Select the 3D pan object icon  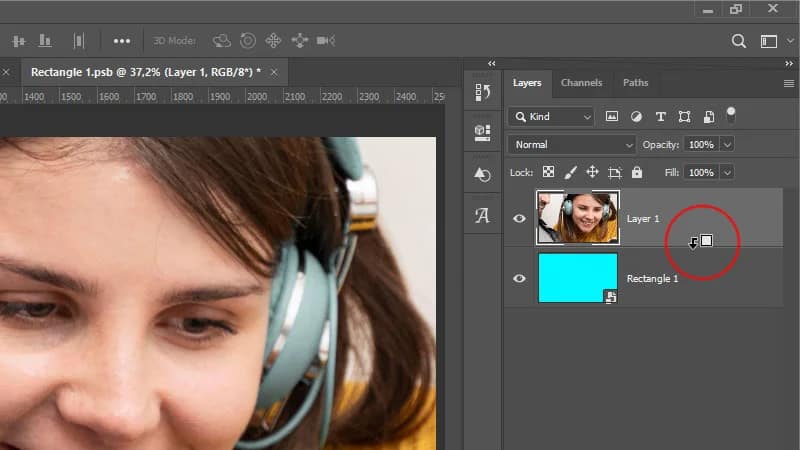tap(273, 41)
